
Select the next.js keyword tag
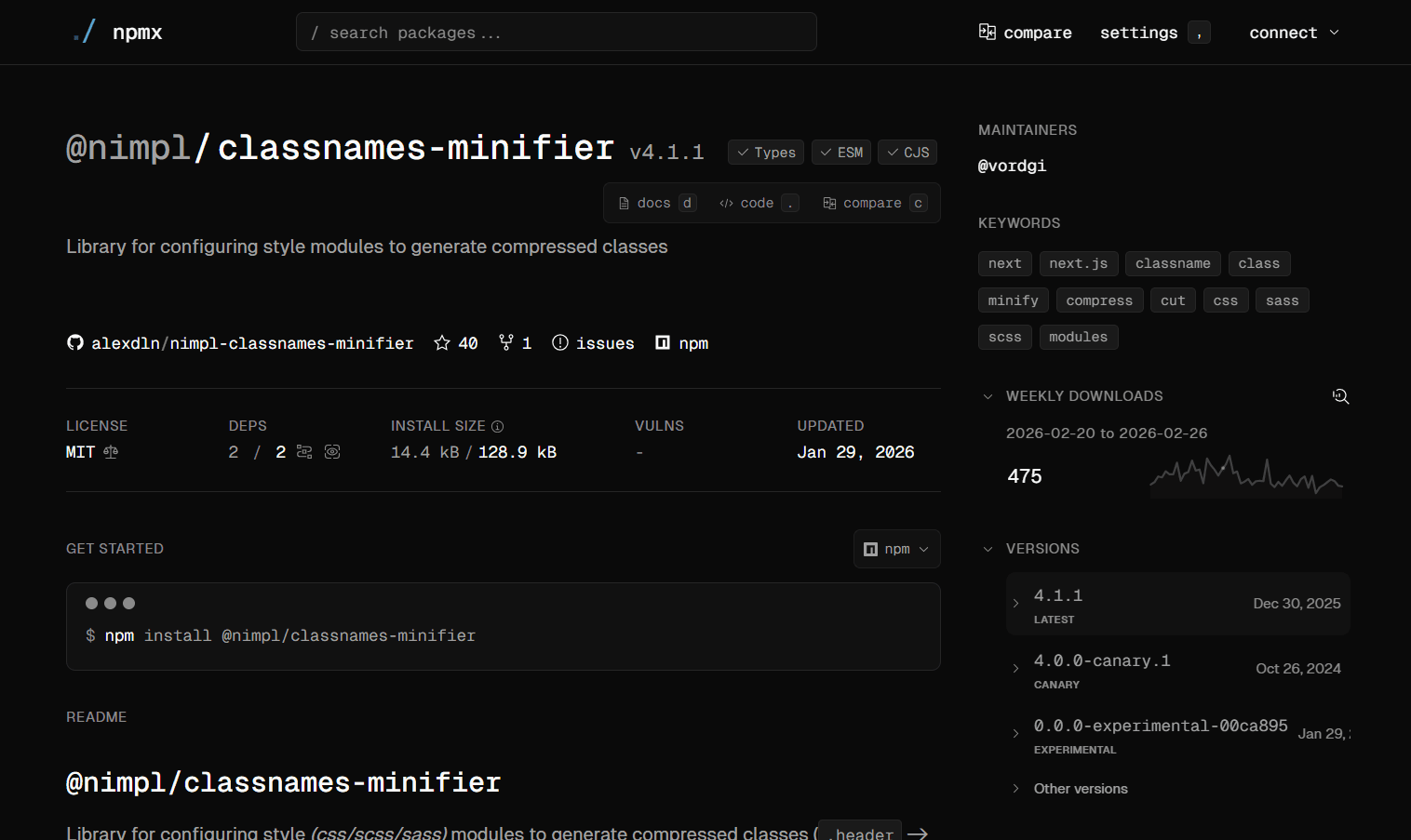1078,263
